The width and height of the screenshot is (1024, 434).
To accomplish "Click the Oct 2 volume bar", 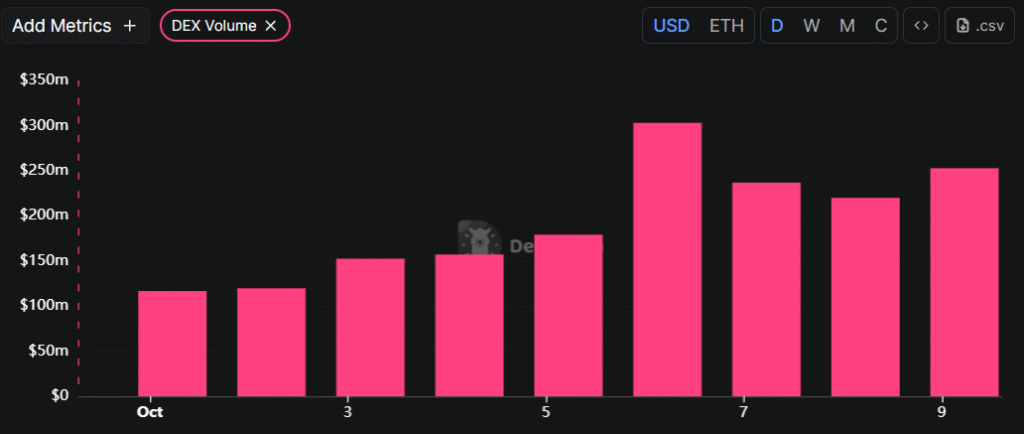I will 271,342.
